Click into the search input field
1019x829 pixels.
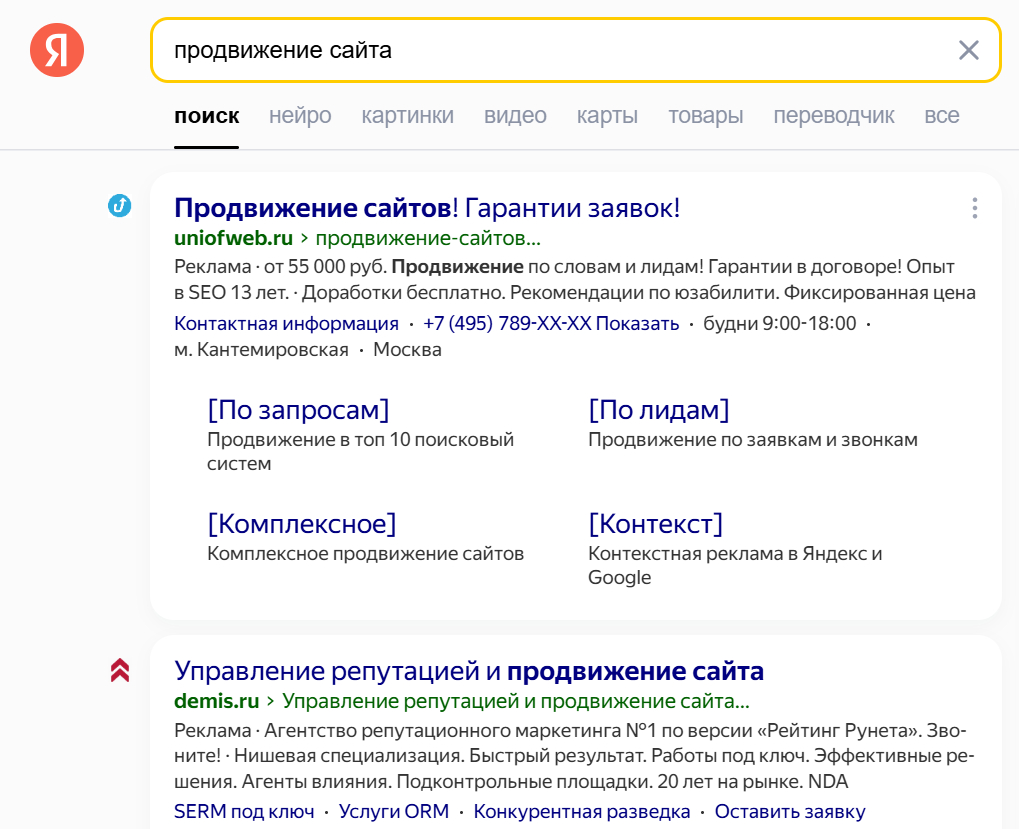[x=550, y=50]
